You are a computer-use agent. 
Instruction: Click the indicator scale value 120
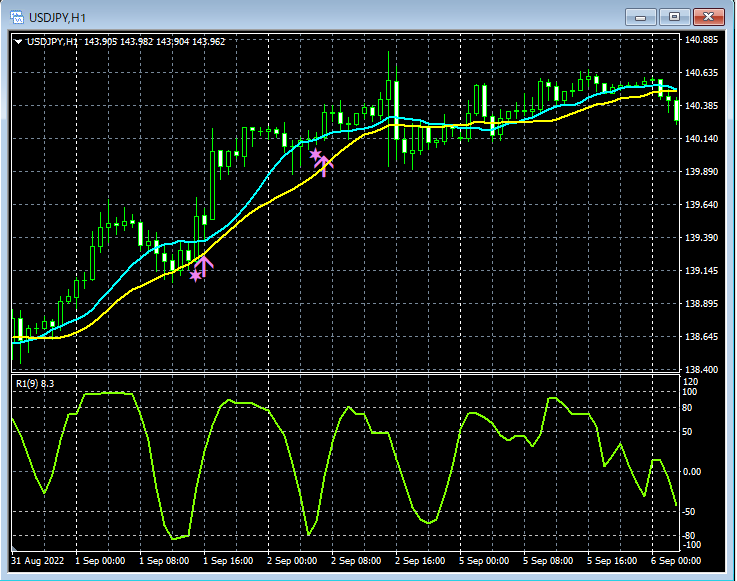[x=690, y=382]
